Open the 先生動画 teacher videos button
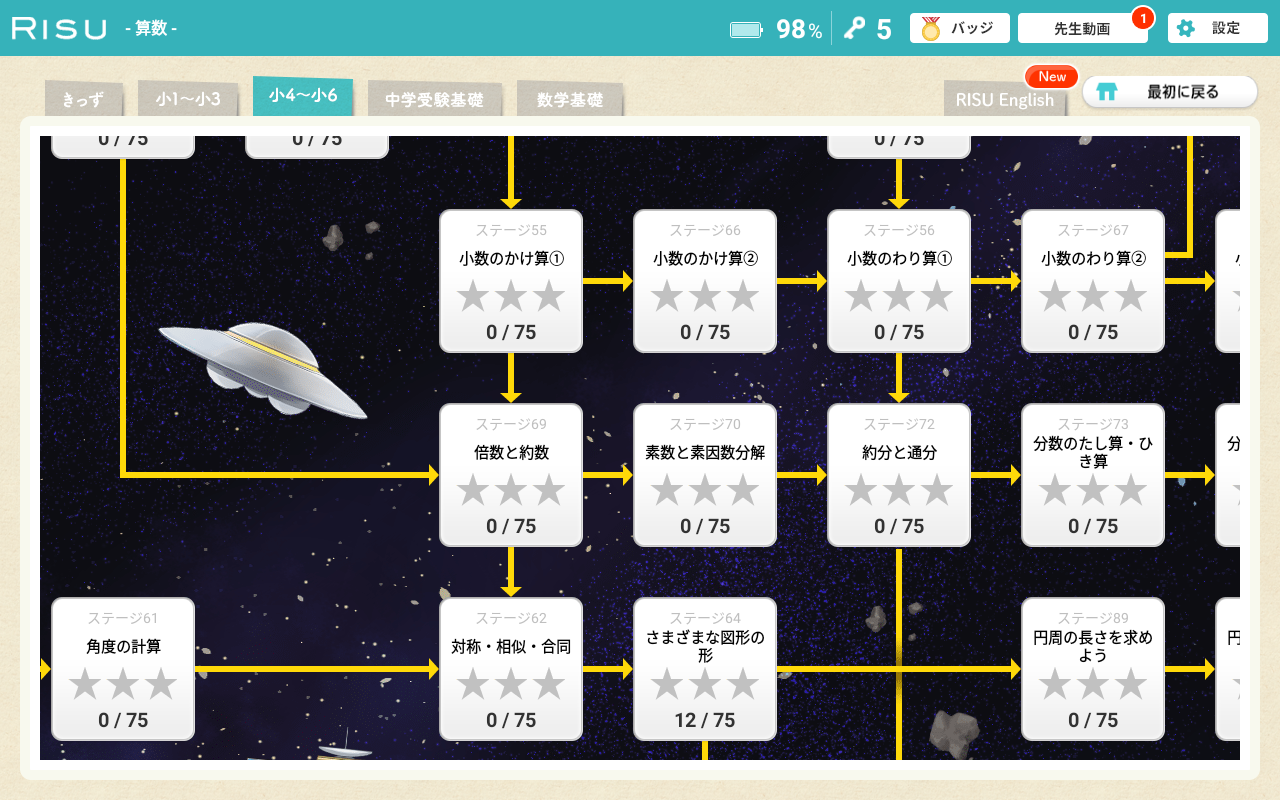This screenshot has height=800, width=1280. click(1081, 29)
